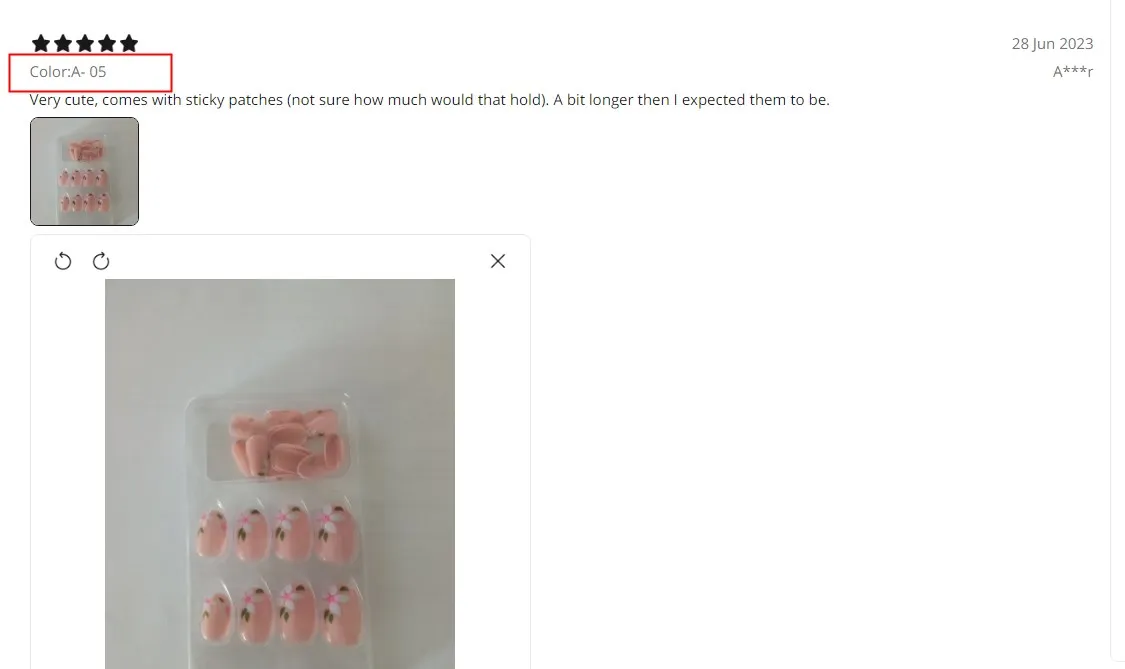1125x669 pixels.
Task: Click the enlarged press-on nails photo
Action: pyautogui.click(x=280, y=474)
